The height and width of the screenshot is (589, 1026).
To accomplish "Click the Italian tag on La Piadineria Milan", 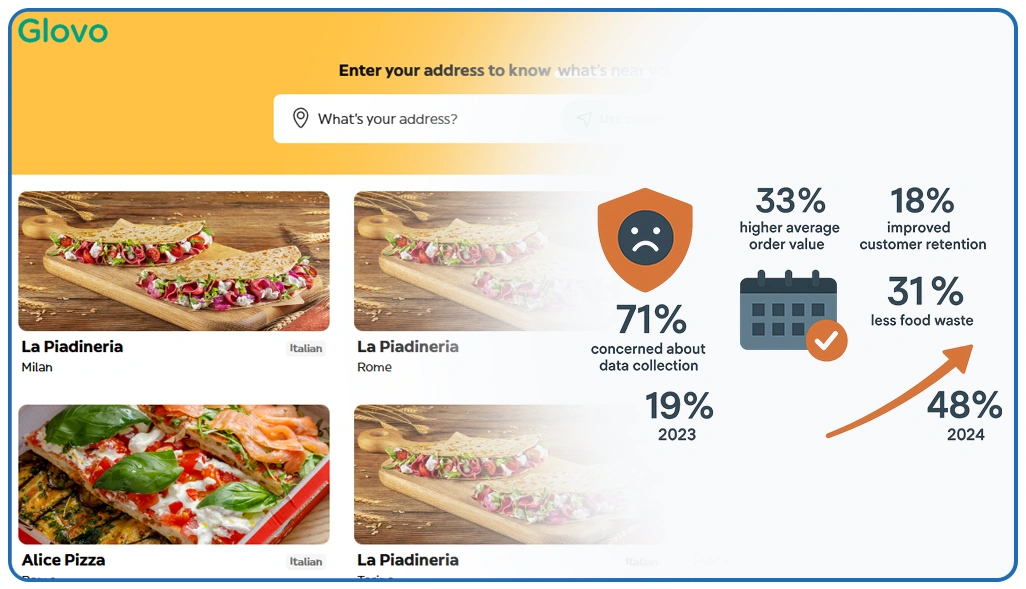I will click(306, 349).
